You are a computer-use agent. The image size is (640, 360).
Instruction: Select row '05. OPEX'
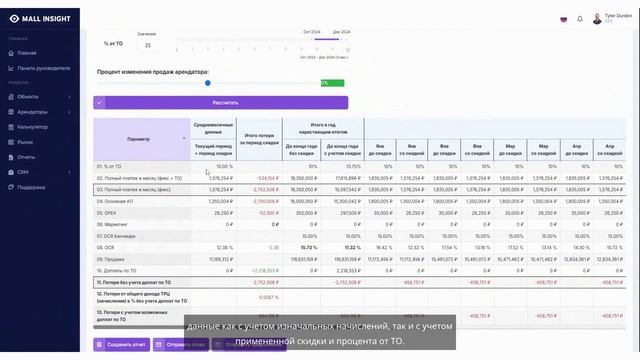(360, 213)
